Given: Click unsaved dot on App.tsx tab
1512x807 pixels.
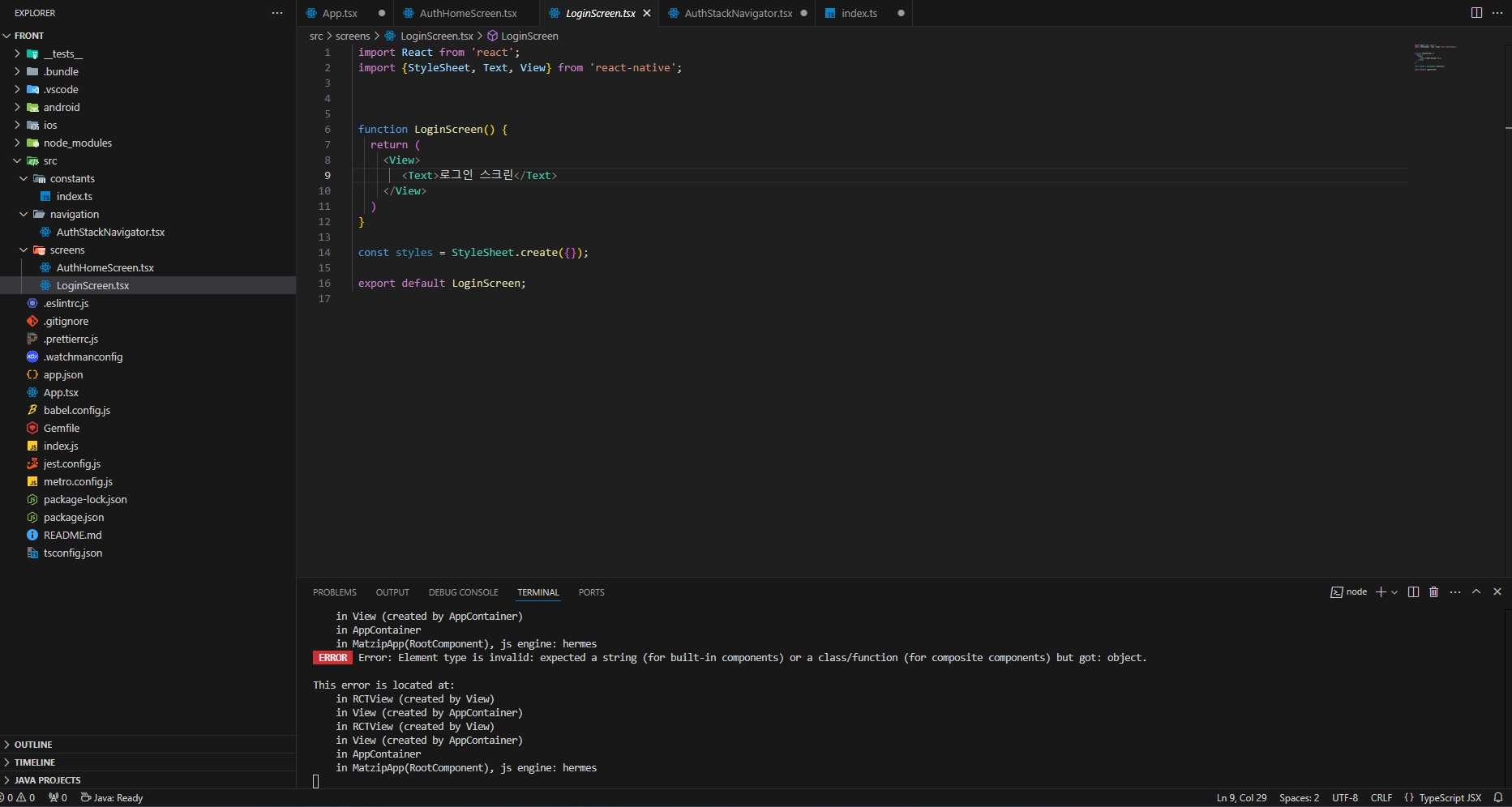Looking at the screenshot, I should (382, 13).
